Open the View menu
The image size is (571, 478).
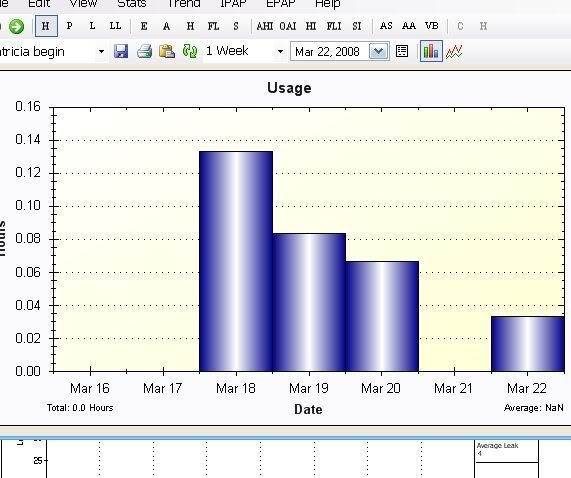[83, 4]
